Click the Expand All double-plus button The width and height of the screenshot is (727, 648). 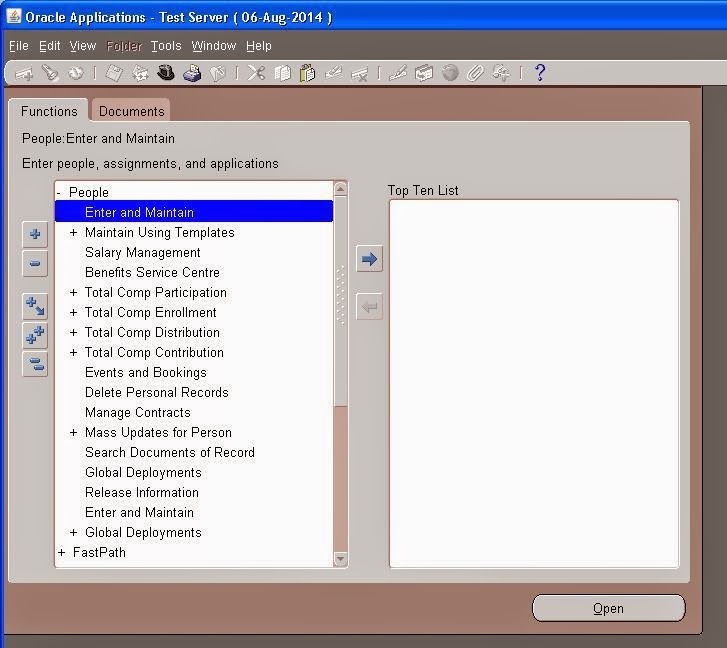click(x=35, y=335)
